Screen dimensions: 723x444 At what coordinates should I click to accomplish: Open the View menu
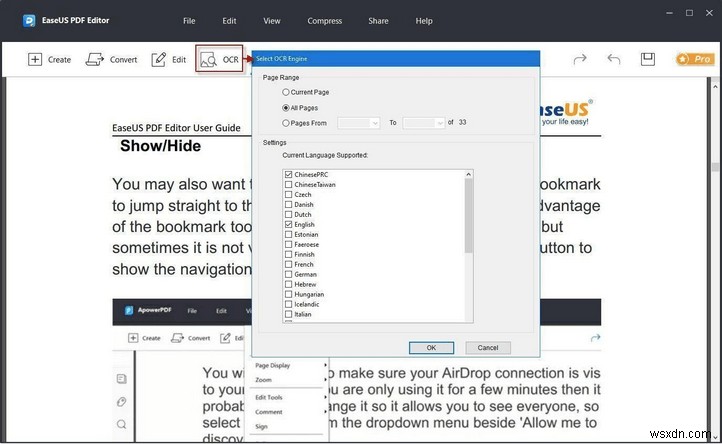point(272,21)
